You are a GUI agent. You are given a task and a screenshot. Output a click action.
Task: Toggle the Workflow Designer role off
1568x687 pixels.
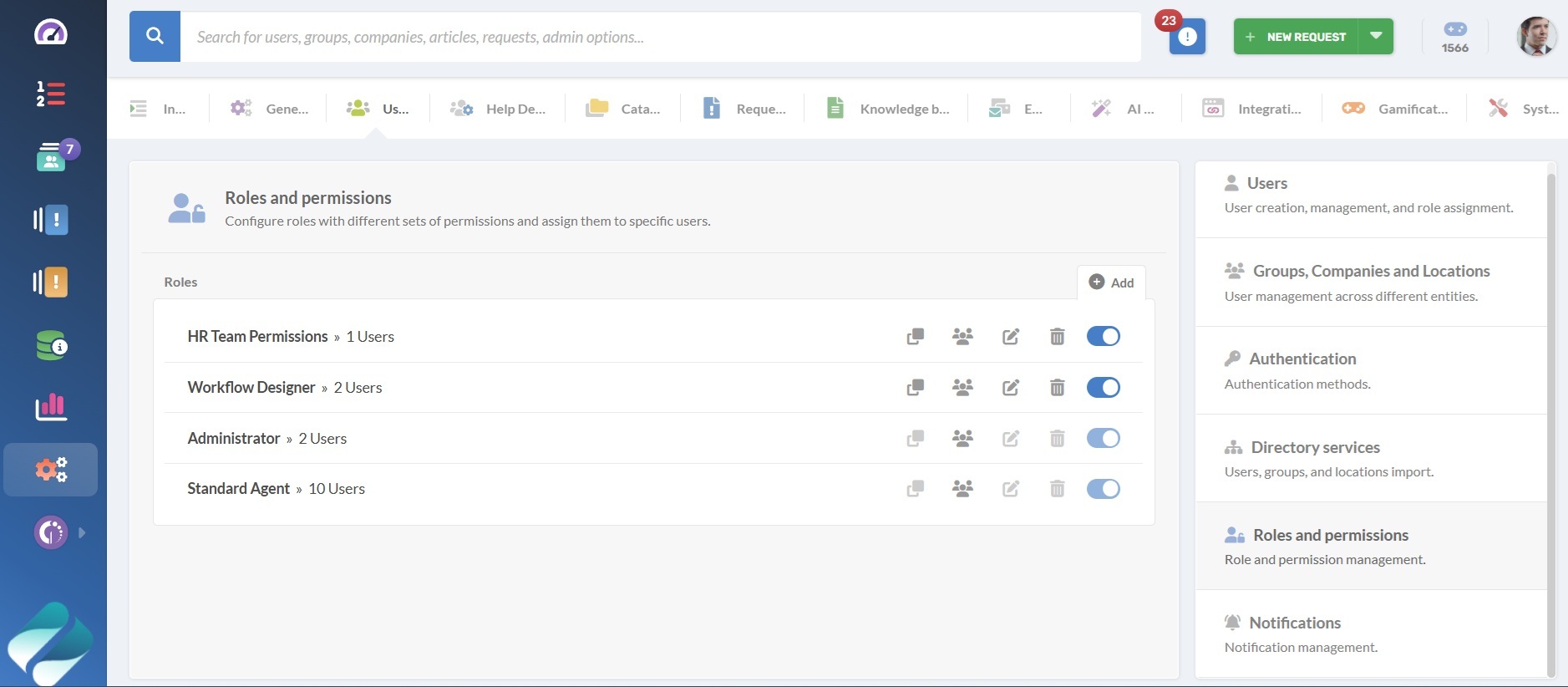pos(1103,388)
